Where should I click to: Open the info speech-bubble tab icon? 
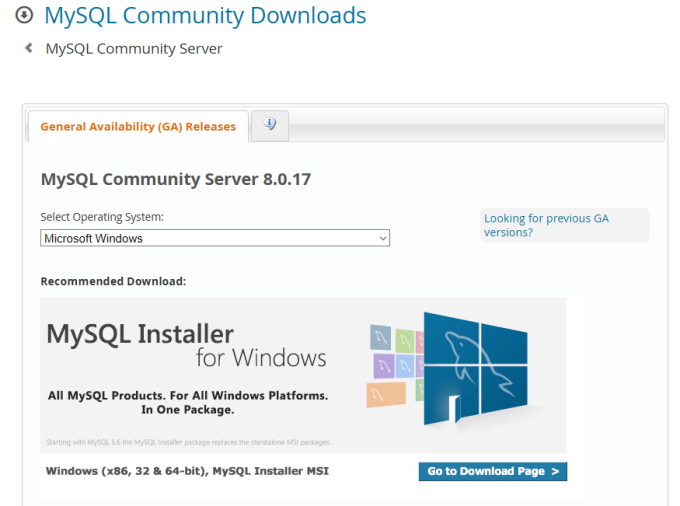[x=270, y=124]
